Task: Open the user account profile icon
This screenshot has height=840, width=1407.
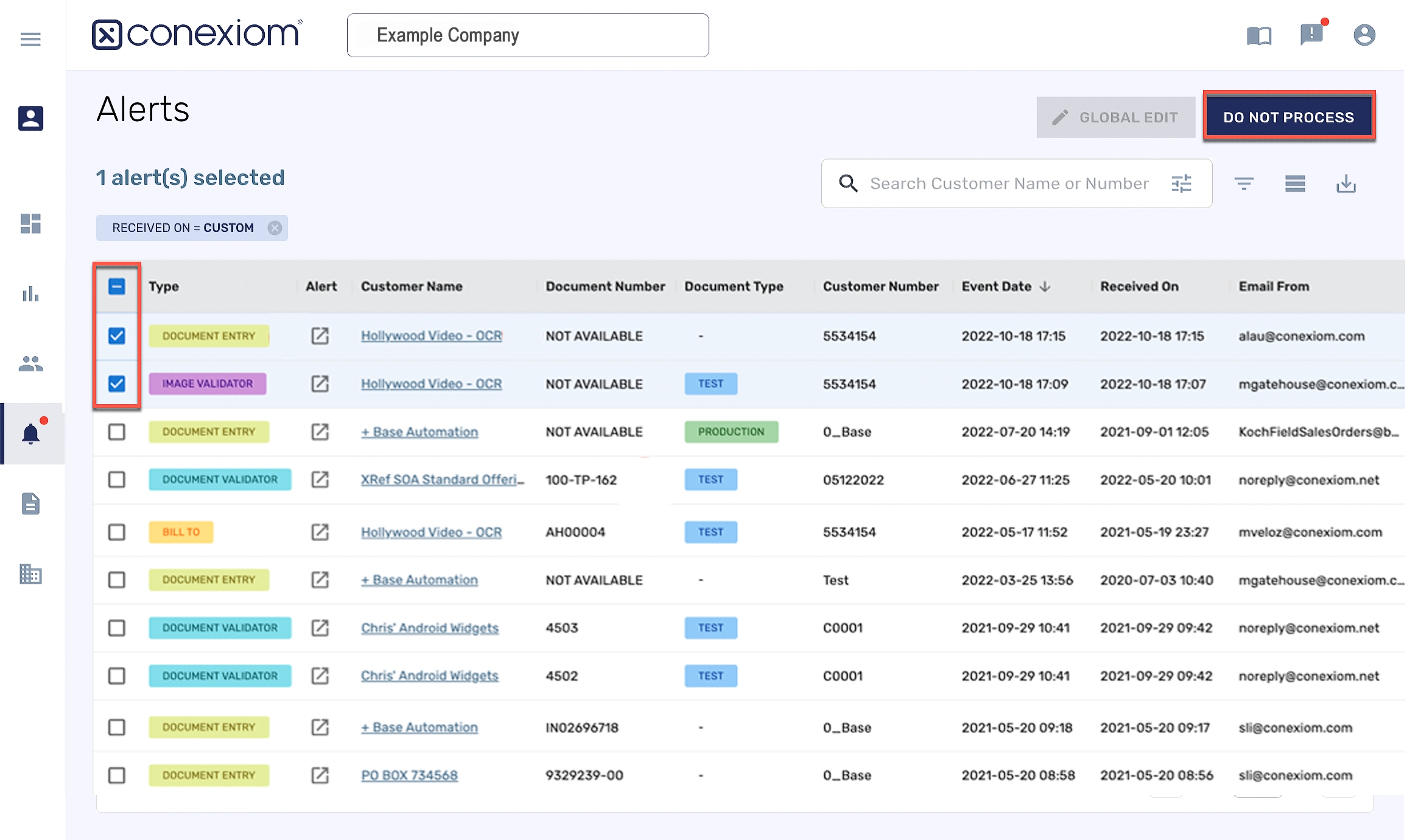Action: (x=1364, y=35)
